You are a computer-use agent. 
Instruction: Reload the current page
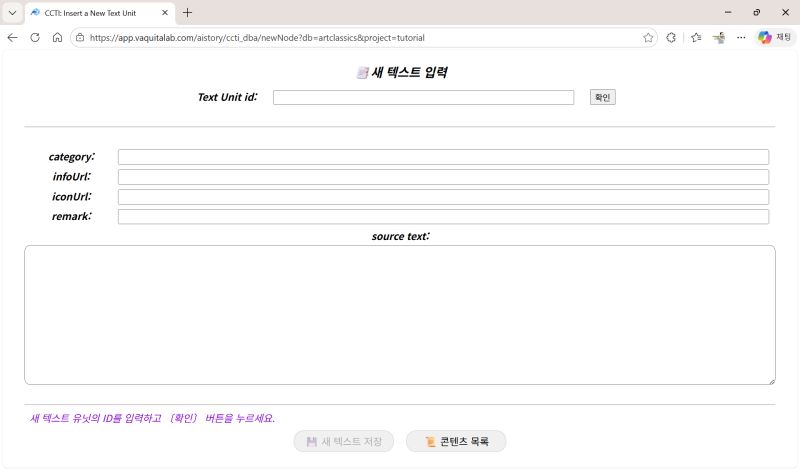click(35, 37)
